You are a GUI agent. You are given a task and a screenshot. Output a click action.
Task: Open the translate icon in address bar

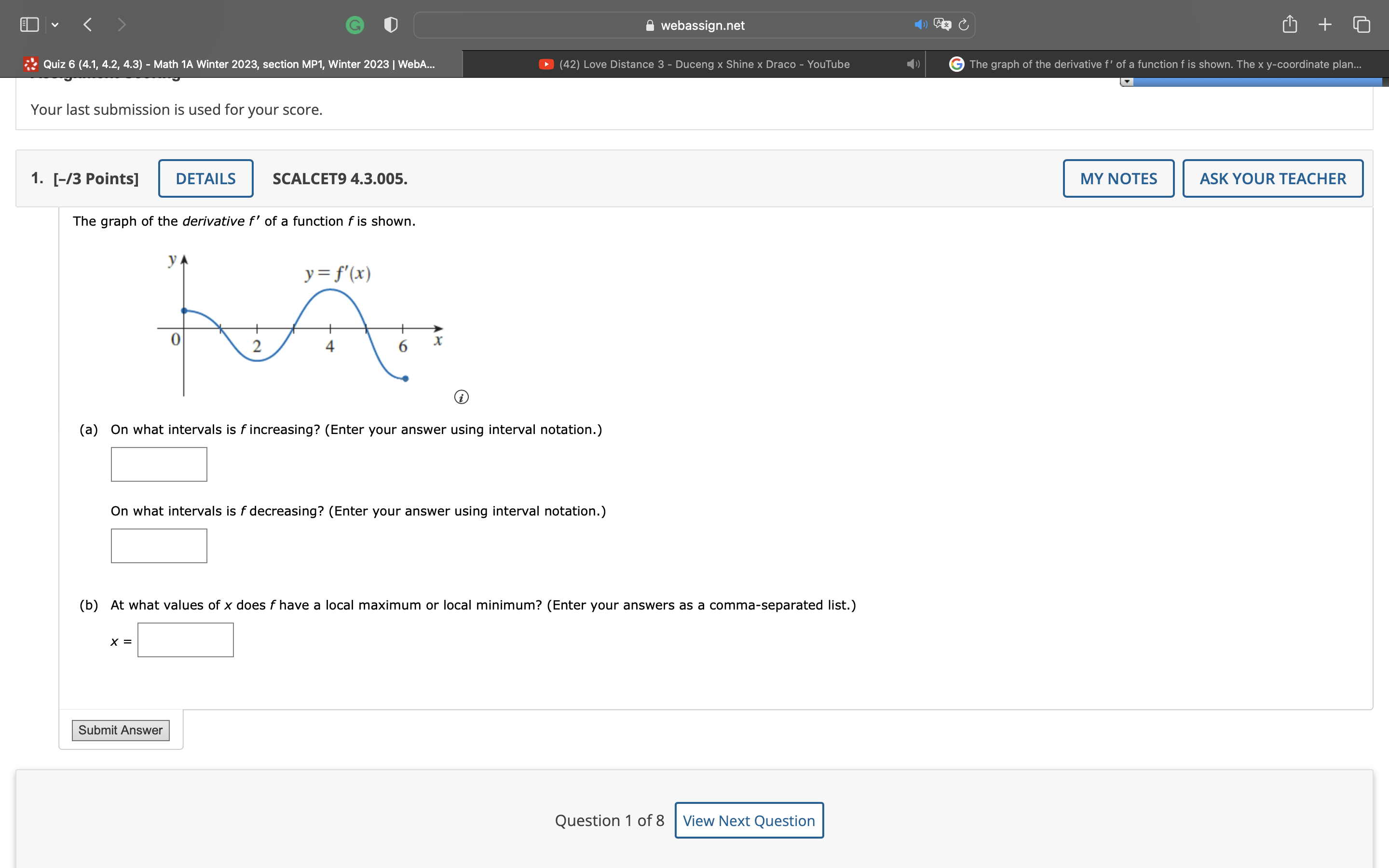click(x=942, y=24)
